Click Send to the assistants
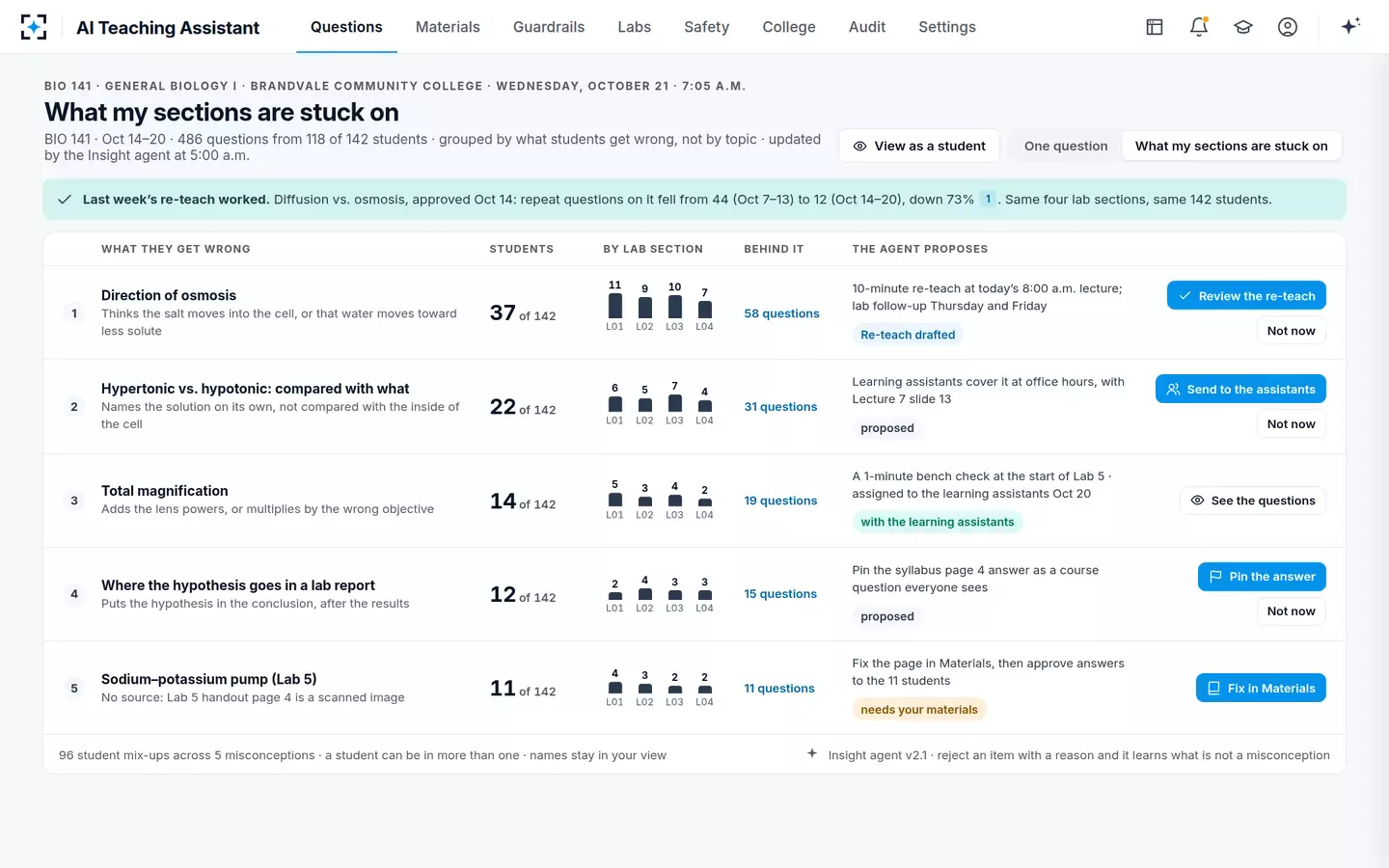Viewport: 1389px width, 868px height. [1240, 390]
